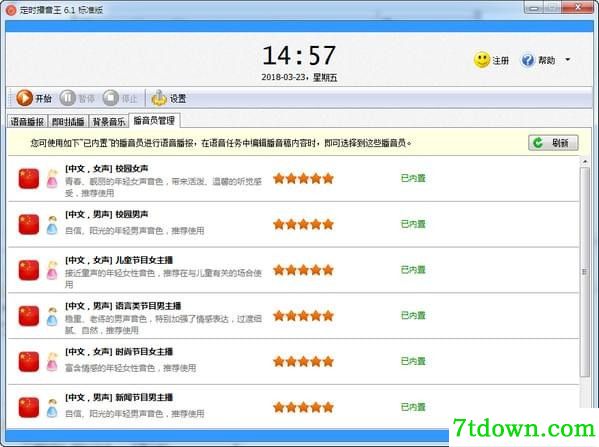Select the title [中文，男声] 新闻节目男主播
Screen dimensions: 599x447
(119, 397)
